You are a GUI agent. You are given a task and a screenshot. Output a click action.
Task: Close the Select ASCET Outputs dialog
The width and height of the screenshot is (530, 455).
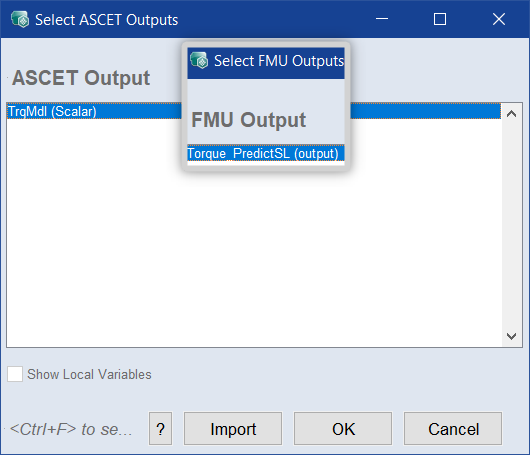pyautogui.click(x=499, y=19)
